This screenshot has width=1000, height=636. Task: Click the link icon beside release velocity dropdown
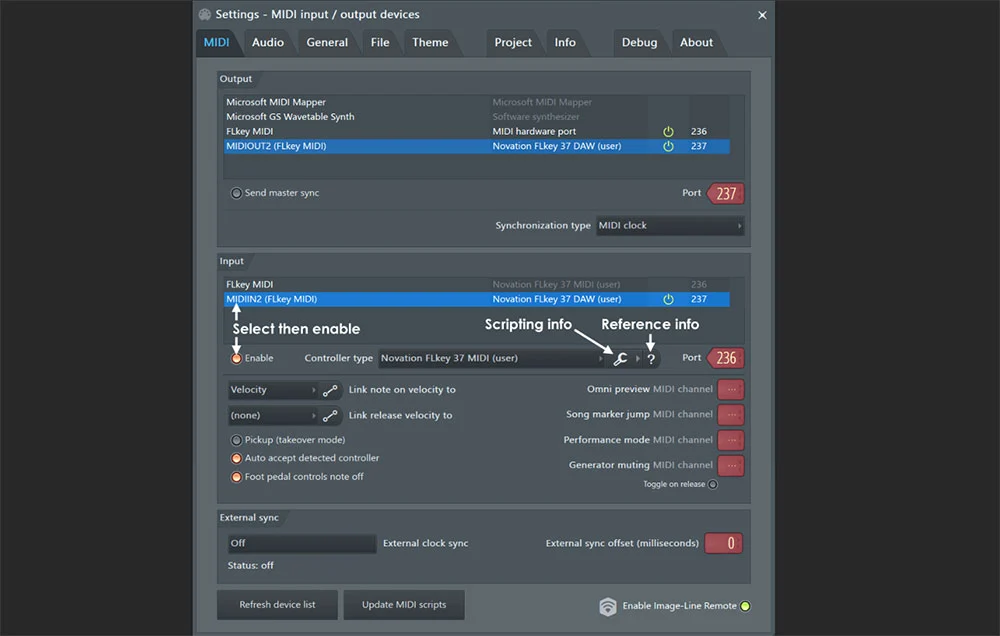pyautogui.click(x=331, y=415)
